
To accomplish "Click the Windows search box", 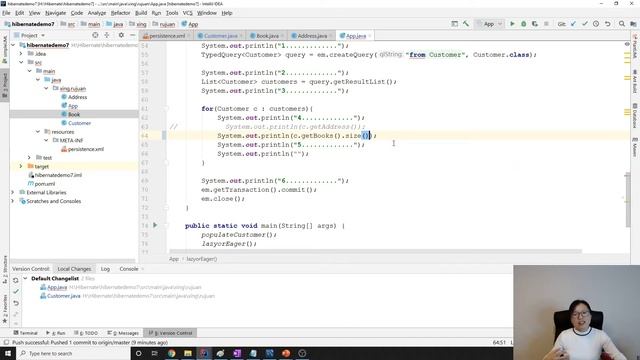I will coord(73,353).
